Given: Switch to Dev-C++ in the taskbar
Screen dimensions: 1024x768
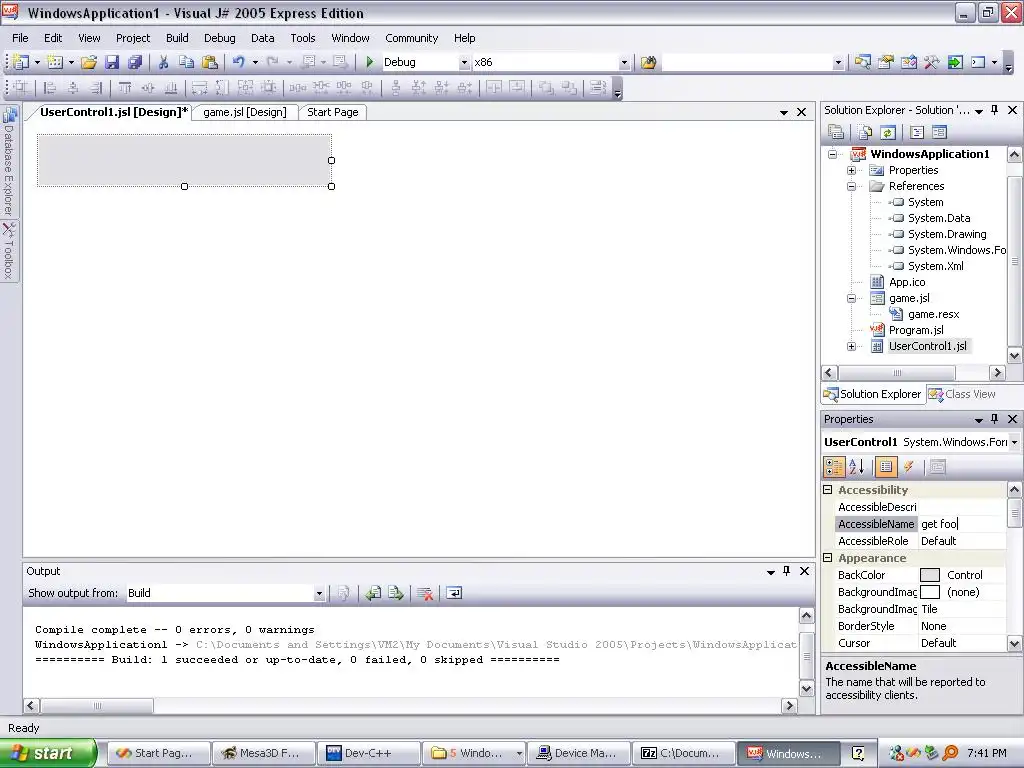Looking at the screenshot, I should coord(368,753).
